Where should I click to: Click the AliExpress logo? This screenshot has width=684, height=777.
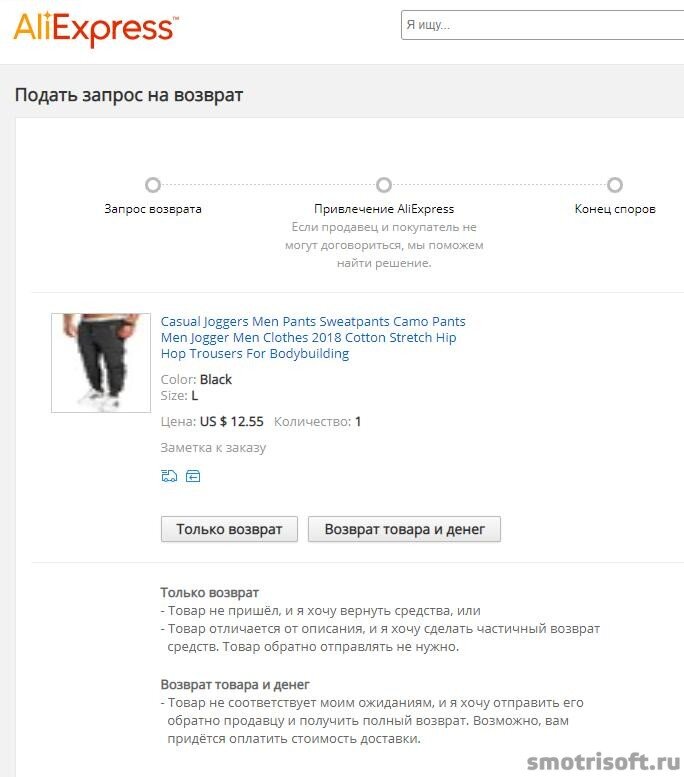click(96, 29)
